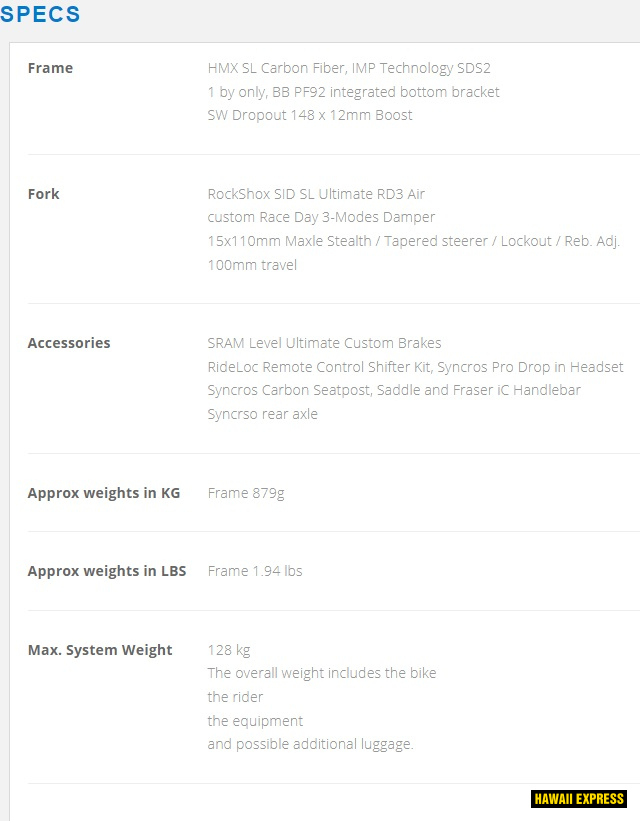Click the 100mm travel text
Viewport: 640px width, 821px height.
(252, 265)
